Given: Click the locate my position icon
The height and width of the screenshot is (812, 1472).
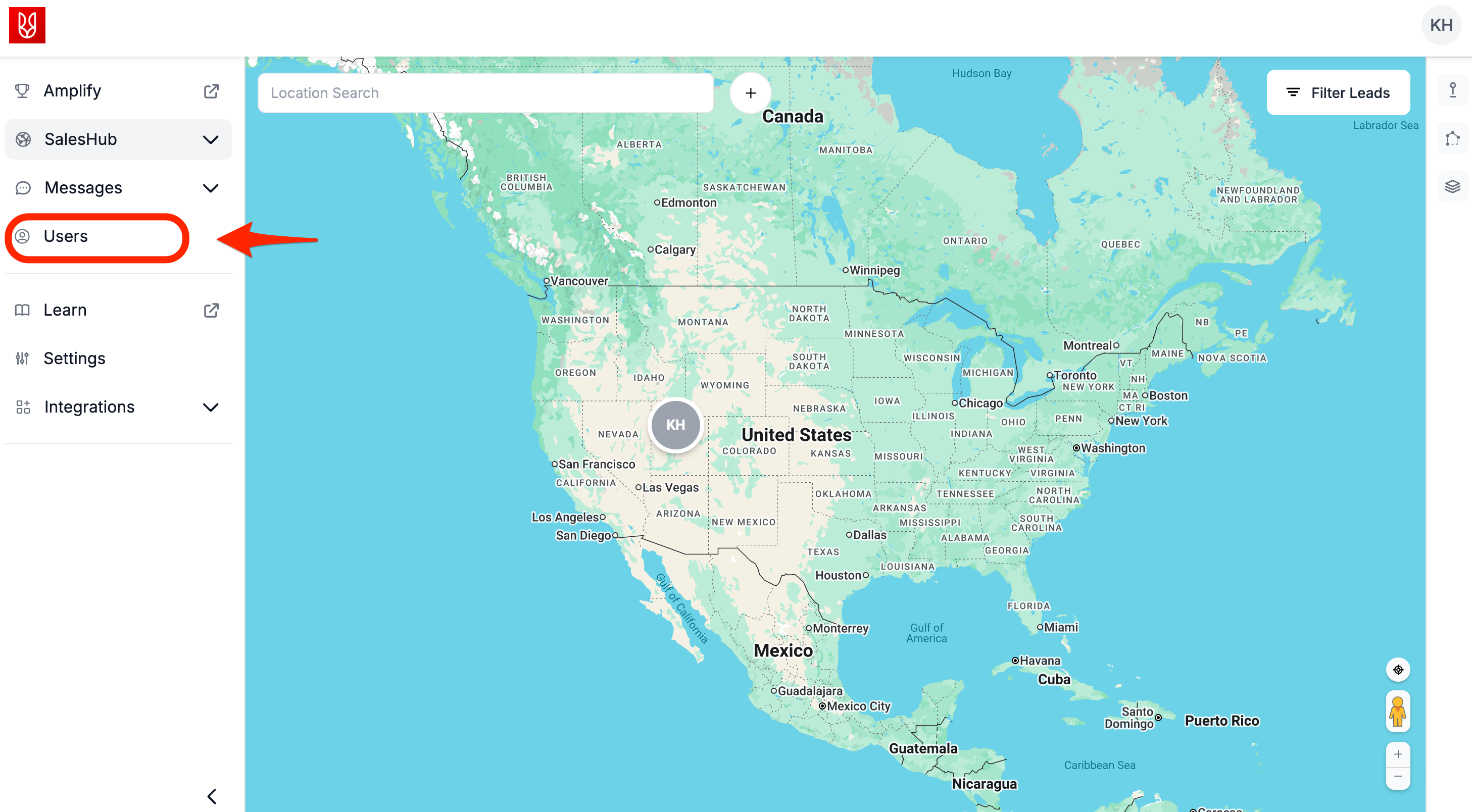Looking at the screenshot, I should coord(1398,669).
